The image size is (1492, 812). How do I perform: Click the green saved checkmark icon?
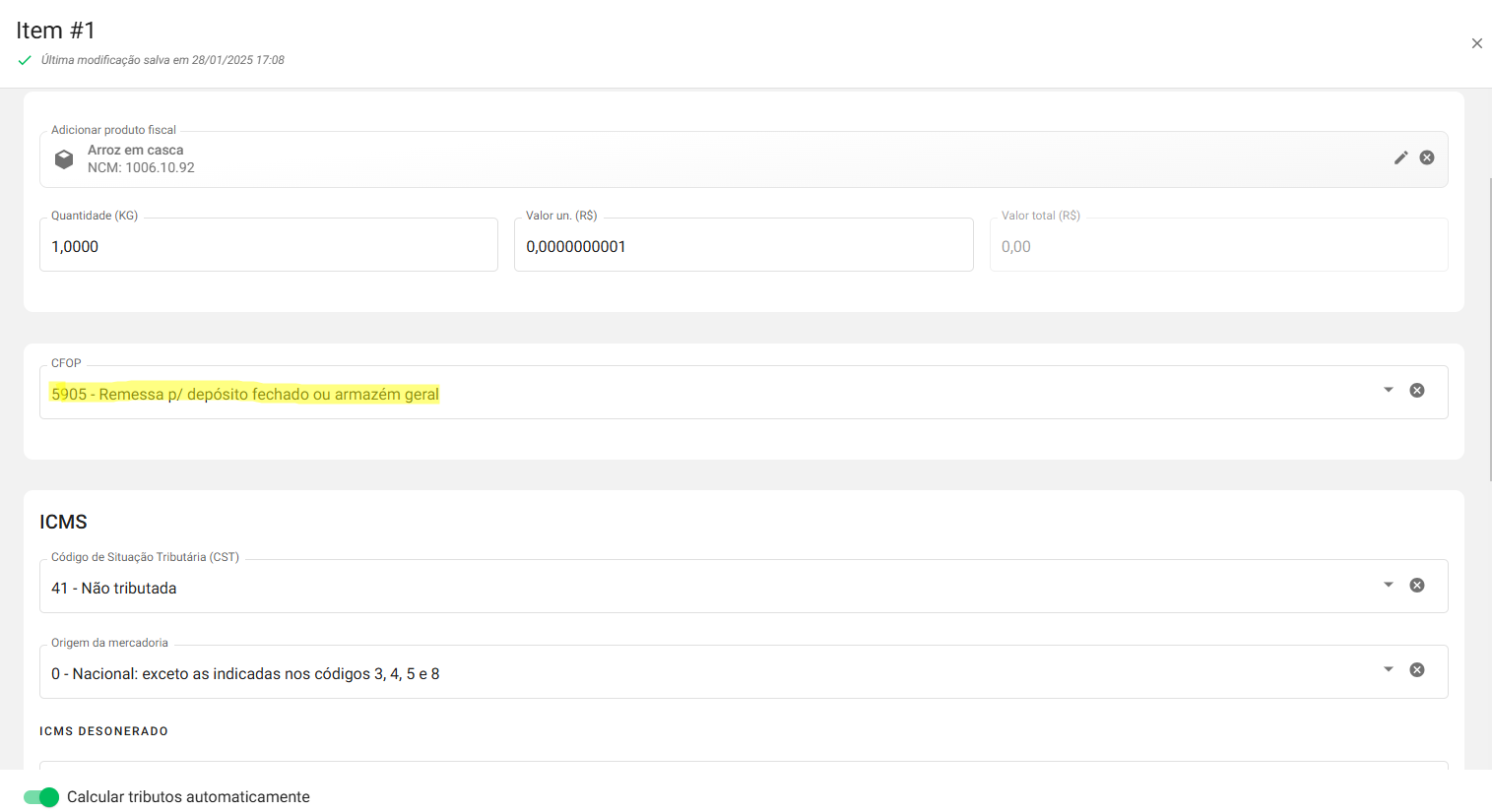coord(25,60)
